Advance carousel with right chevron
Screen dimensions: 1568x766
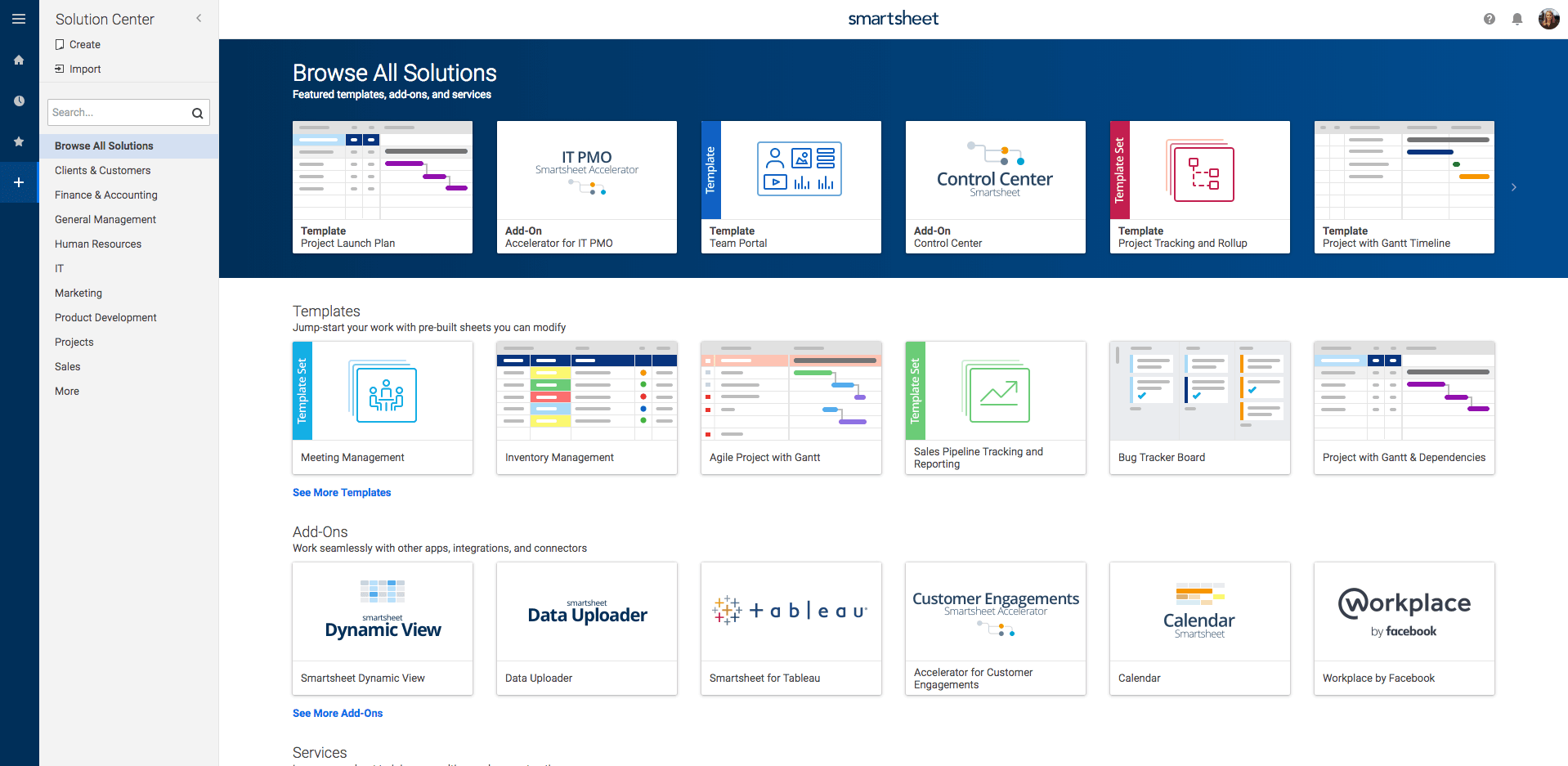click(1514, 186)
